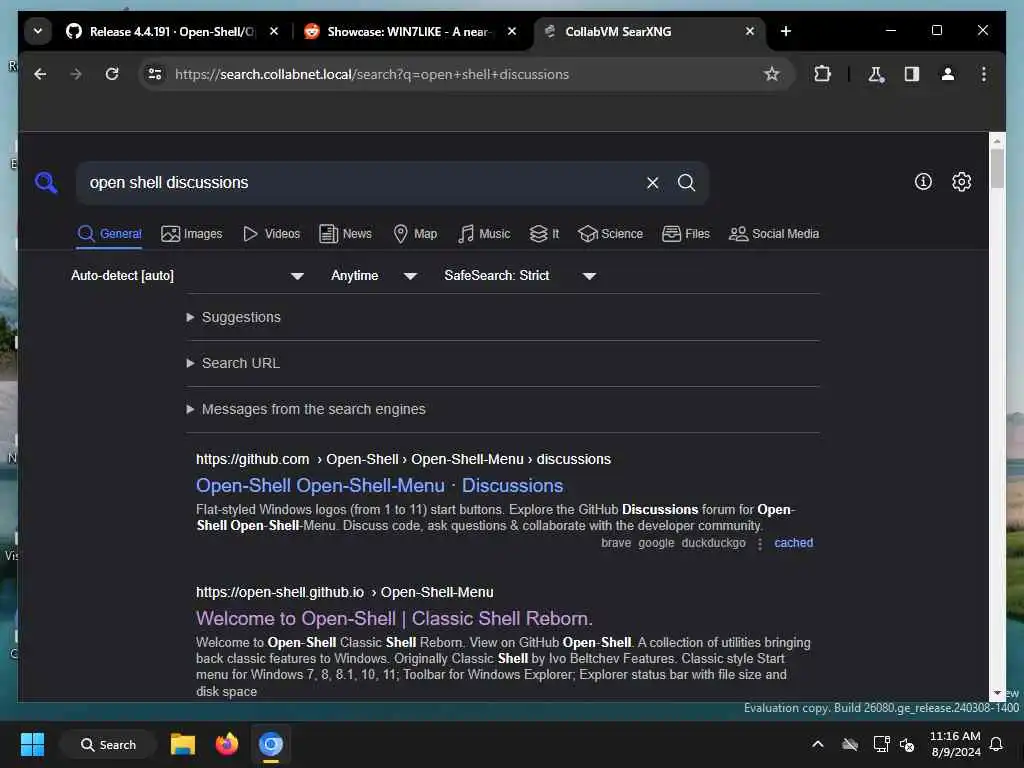The width and height of the screenshot is (1024, 768).
Task: Open SearXNG preferences gear icon
Action: click(961, 182)
